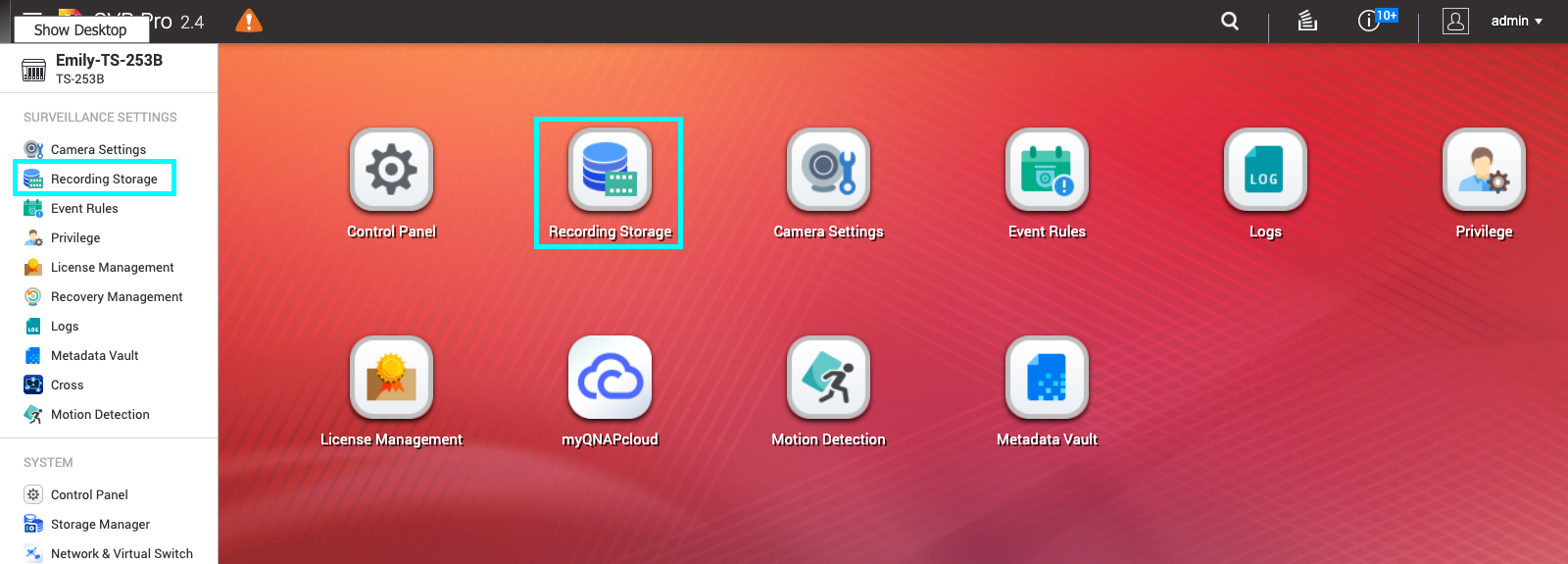Open the Metadata Vault desktop icon

click(x=1047, y=378)
